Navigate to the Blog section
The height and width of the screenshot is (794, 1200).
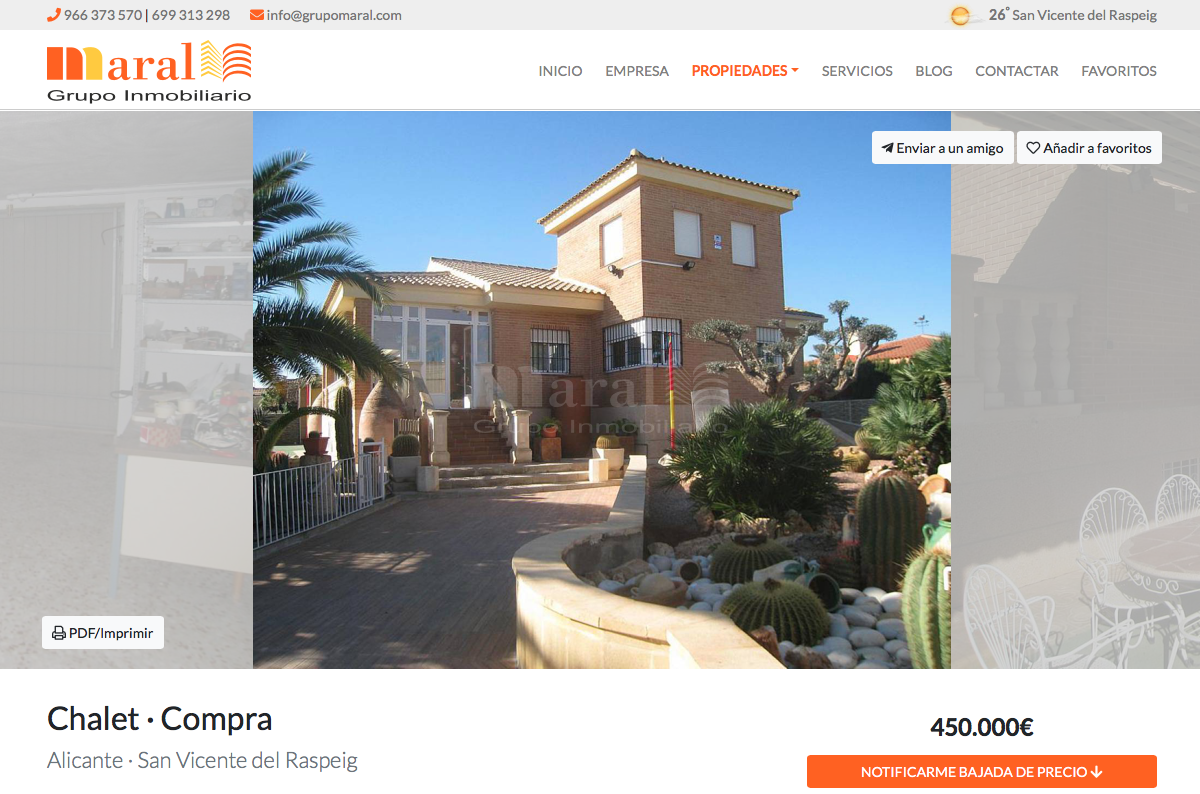(x=934, y=71)
